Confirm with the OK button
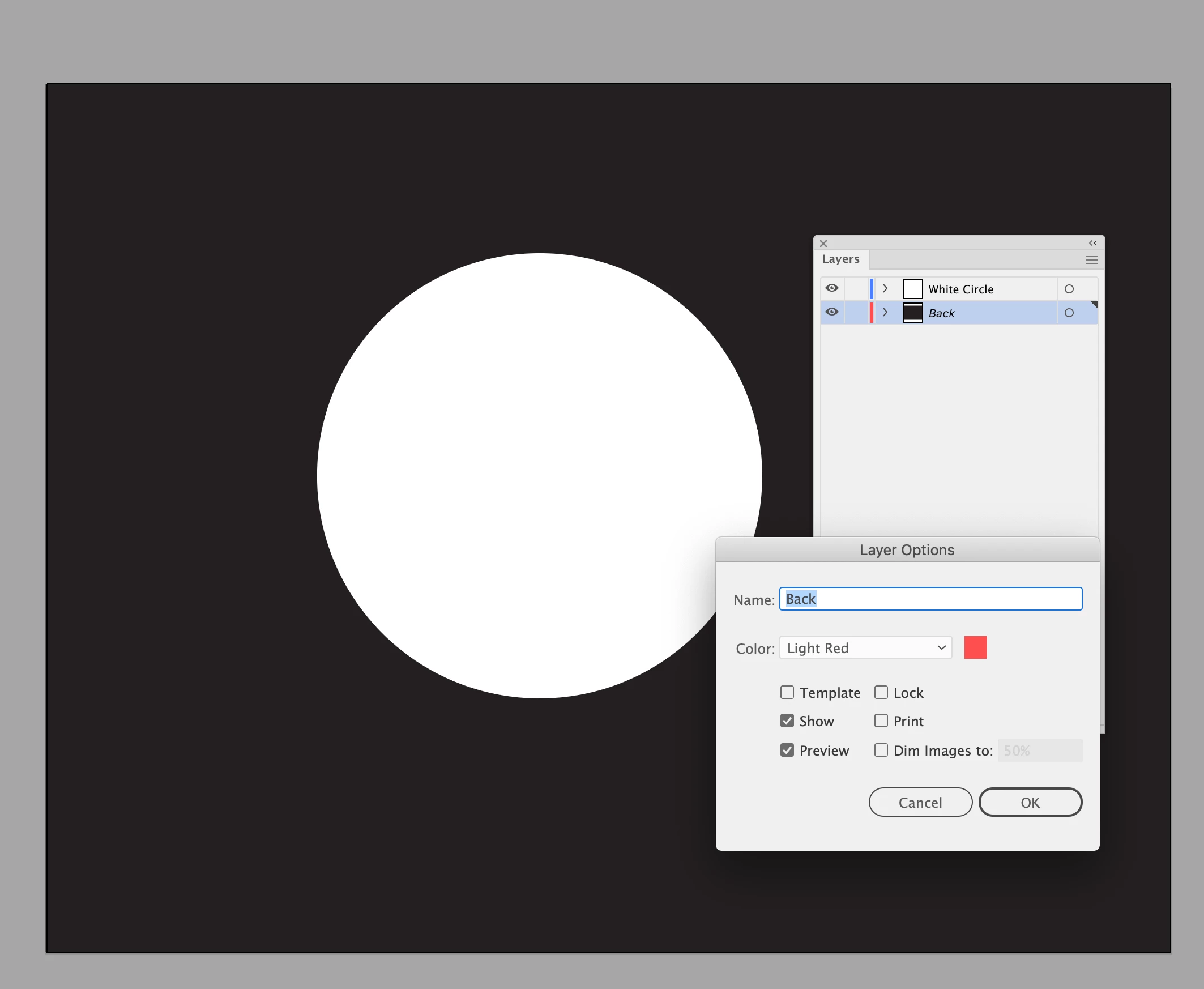This screenshot has height=989, width=1204. coord(1030,802)
